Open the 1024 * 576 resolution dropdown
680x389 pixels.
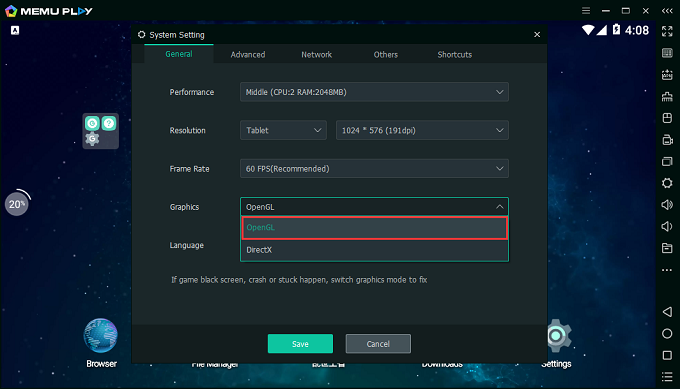pyautogui.click(x=422, y=130)
